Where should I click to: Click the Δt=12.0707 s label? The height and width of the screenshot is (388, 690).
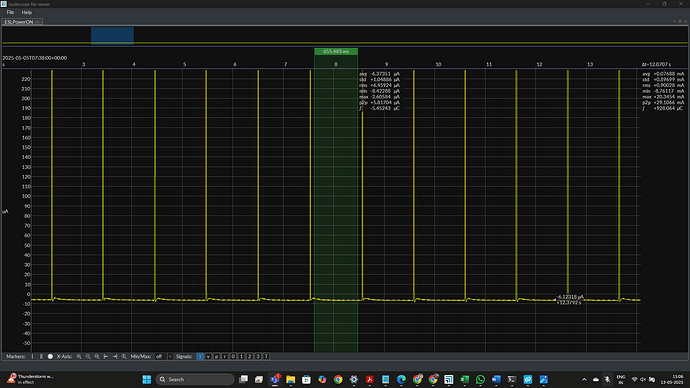tap(656, 64)
